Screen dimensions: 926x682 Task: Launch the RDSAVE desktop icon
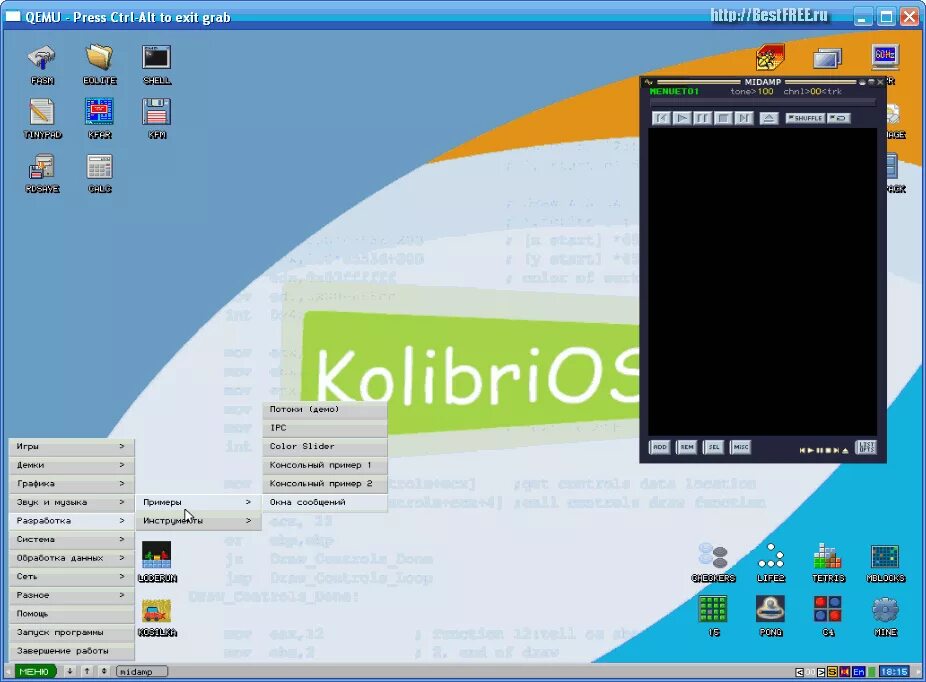click(42, 173)
